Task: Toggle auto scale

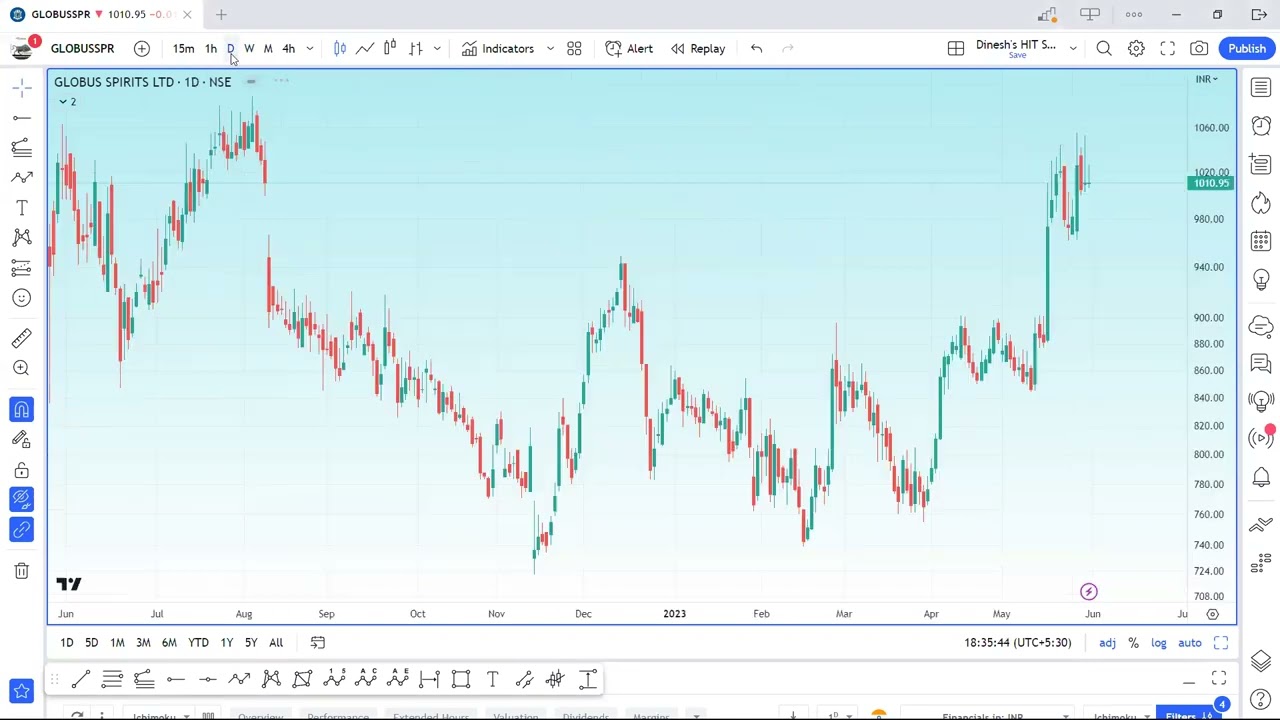Action: coord(1190,643)
